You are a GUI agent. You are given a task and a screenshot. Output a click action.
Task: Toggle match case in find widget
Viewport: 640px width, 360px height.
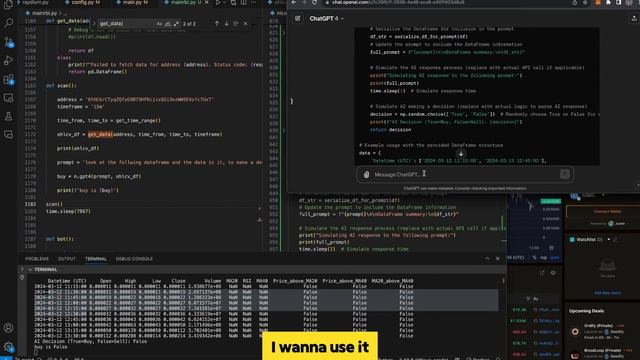point(159,24)
